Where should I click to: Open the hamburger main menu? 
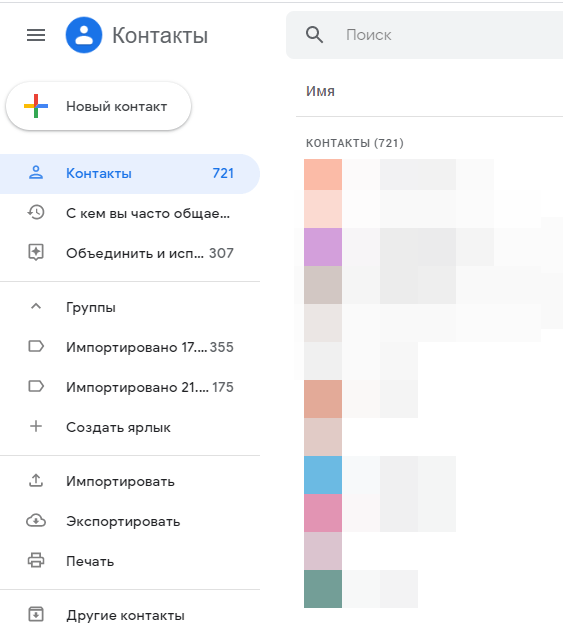[36, 35]
